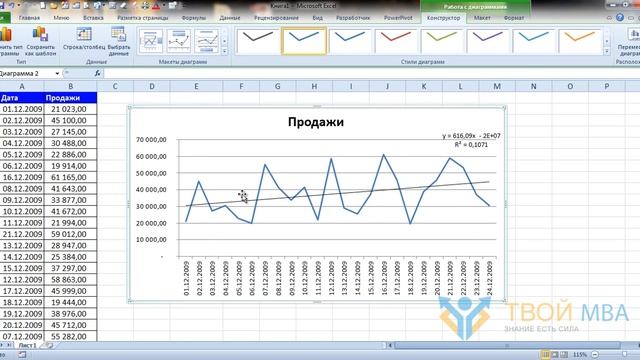The width and height of the screenshot is (640, 360).
Task: Choose the purple line chart style
Action: click(487, 41)
